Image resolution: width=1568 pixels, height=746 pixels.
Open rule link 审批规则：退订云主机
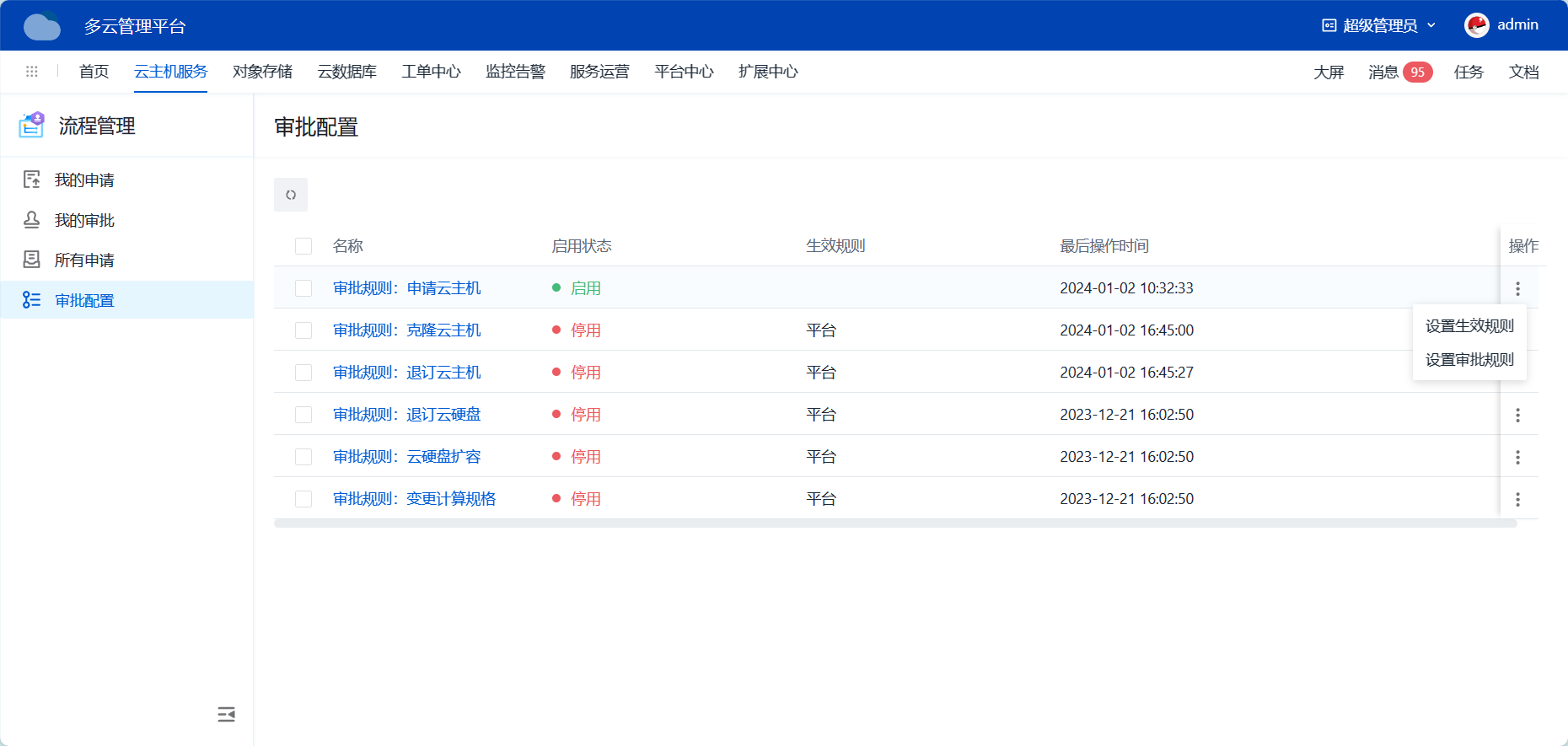pos(406,373)
